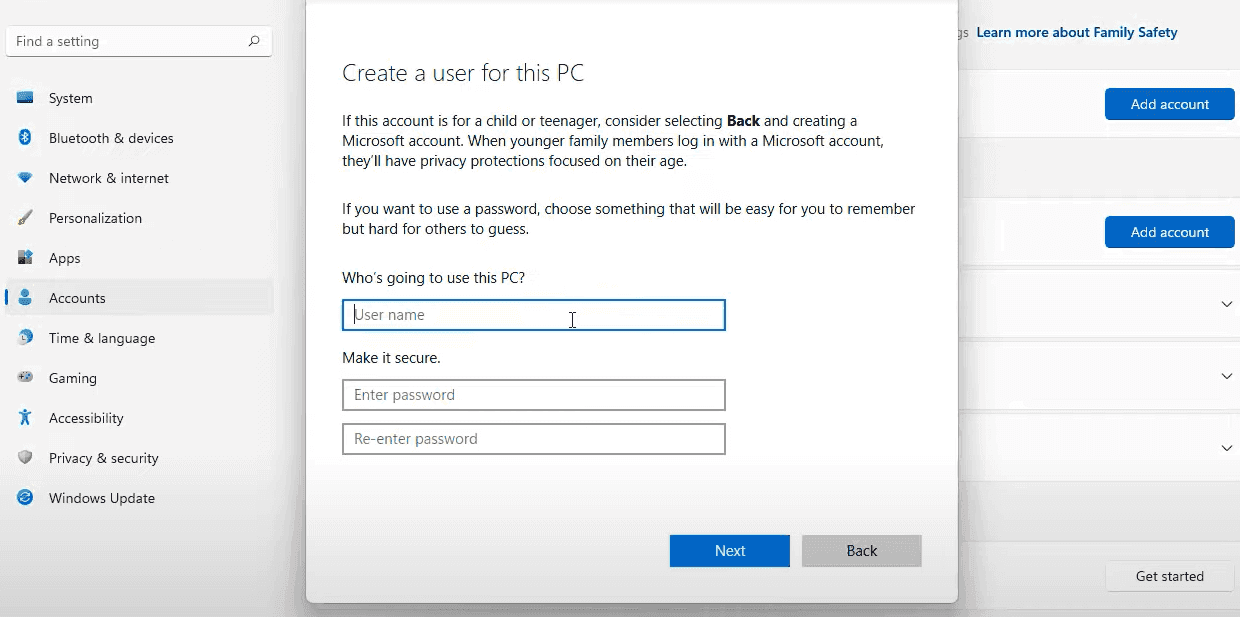Expand the second chevron row in settings
The width and height of the screenshot is (1240, 617).
(1227, 376)
